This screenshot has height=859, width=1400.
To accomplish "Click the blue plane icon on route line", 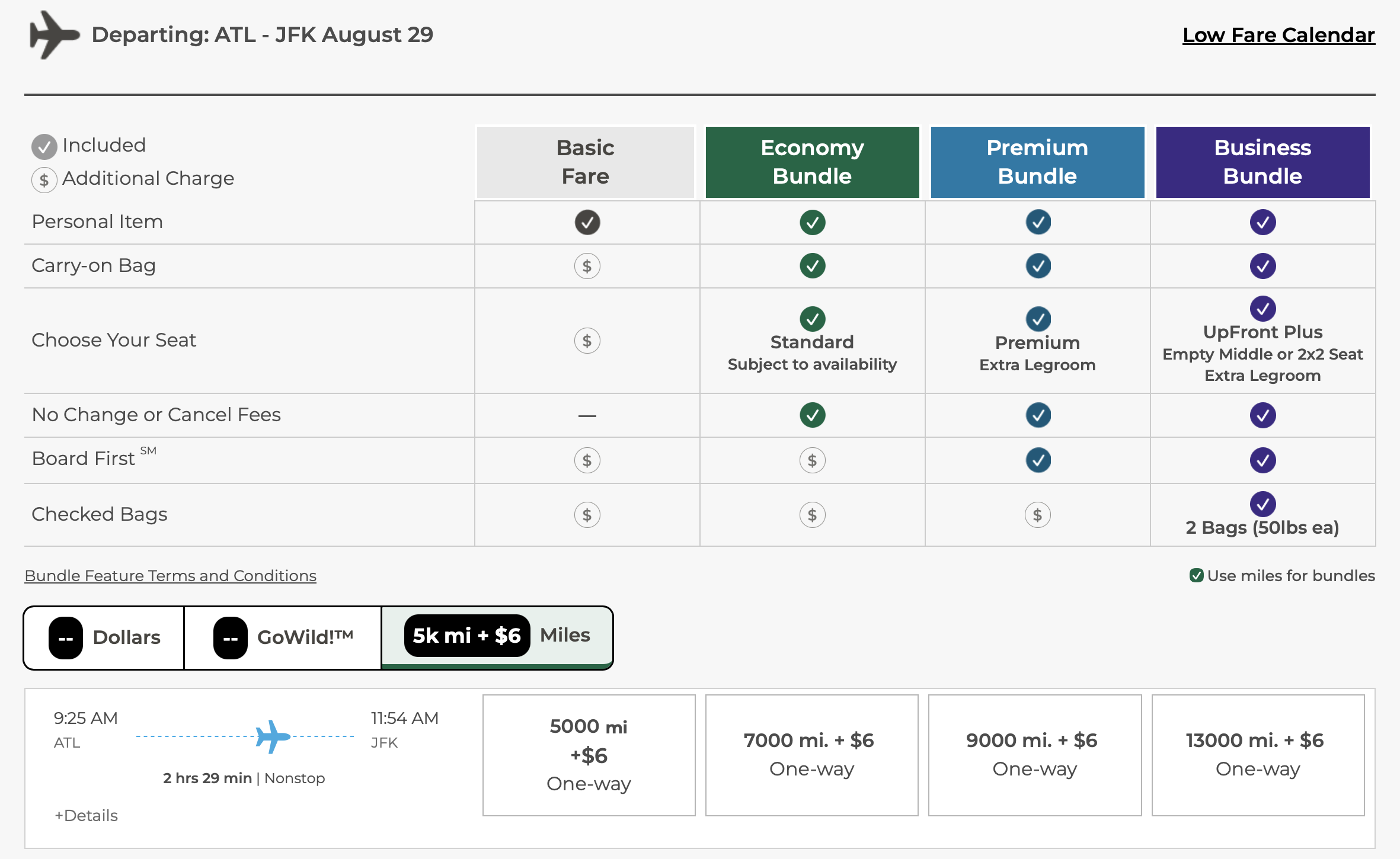I will 273,736.
